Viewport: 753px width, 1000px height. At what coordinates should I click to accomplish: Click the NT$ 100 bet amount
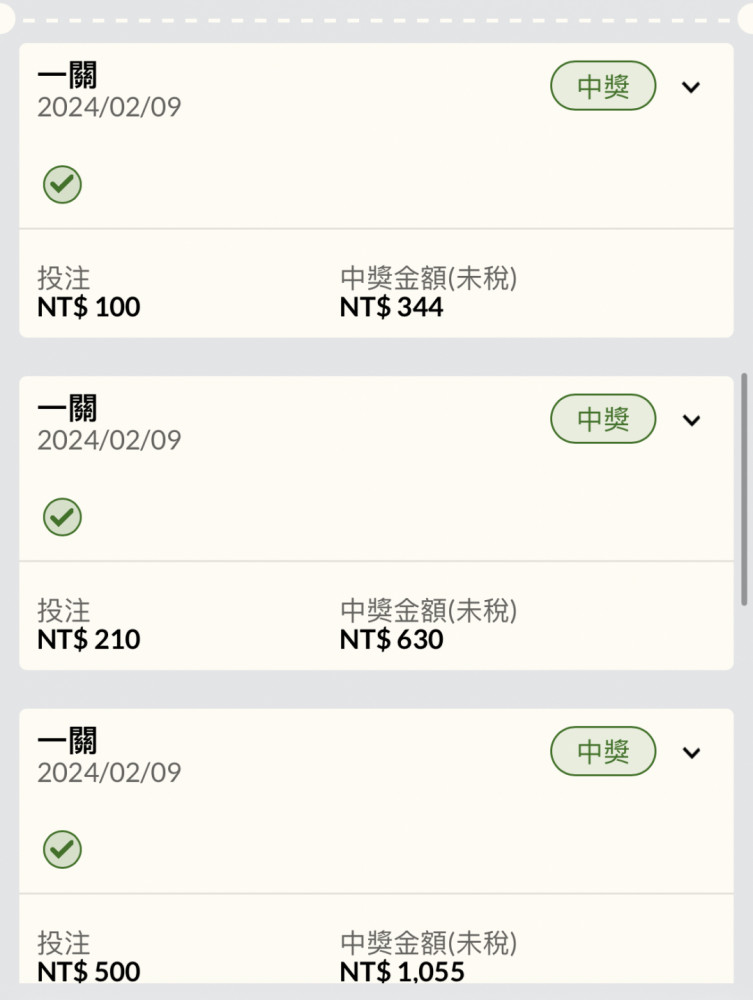coord(89,307)
